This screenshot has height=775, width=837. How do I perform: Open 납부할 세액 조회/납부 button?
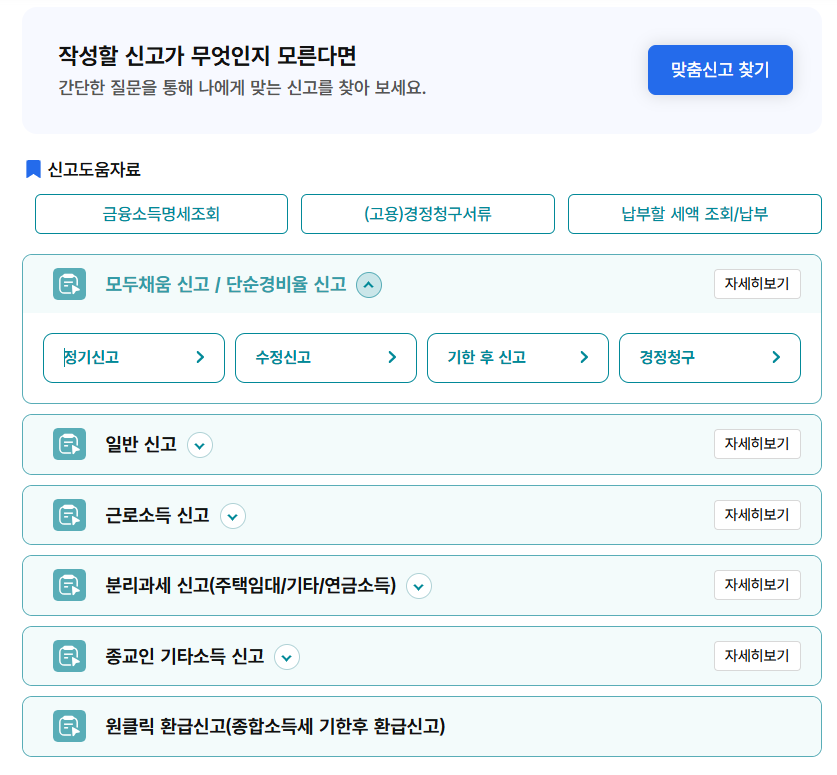(x=694, y=214)
